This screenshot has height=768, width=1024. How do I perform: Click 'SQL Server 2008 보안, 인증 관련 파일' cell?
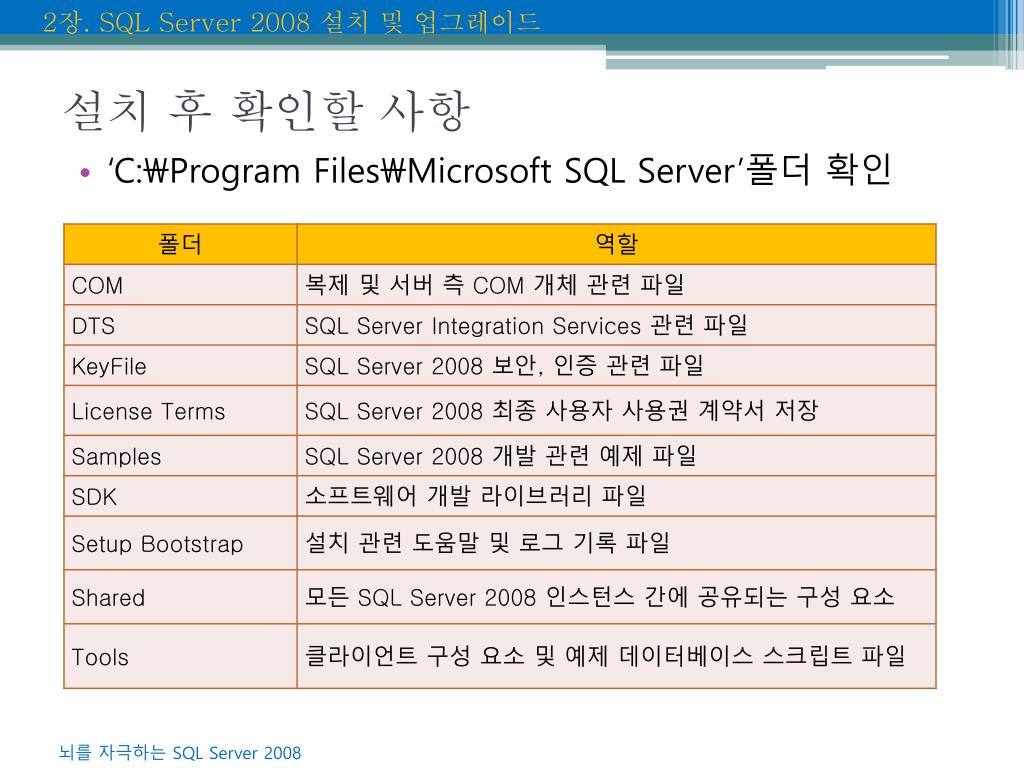(x=616, y=366)
